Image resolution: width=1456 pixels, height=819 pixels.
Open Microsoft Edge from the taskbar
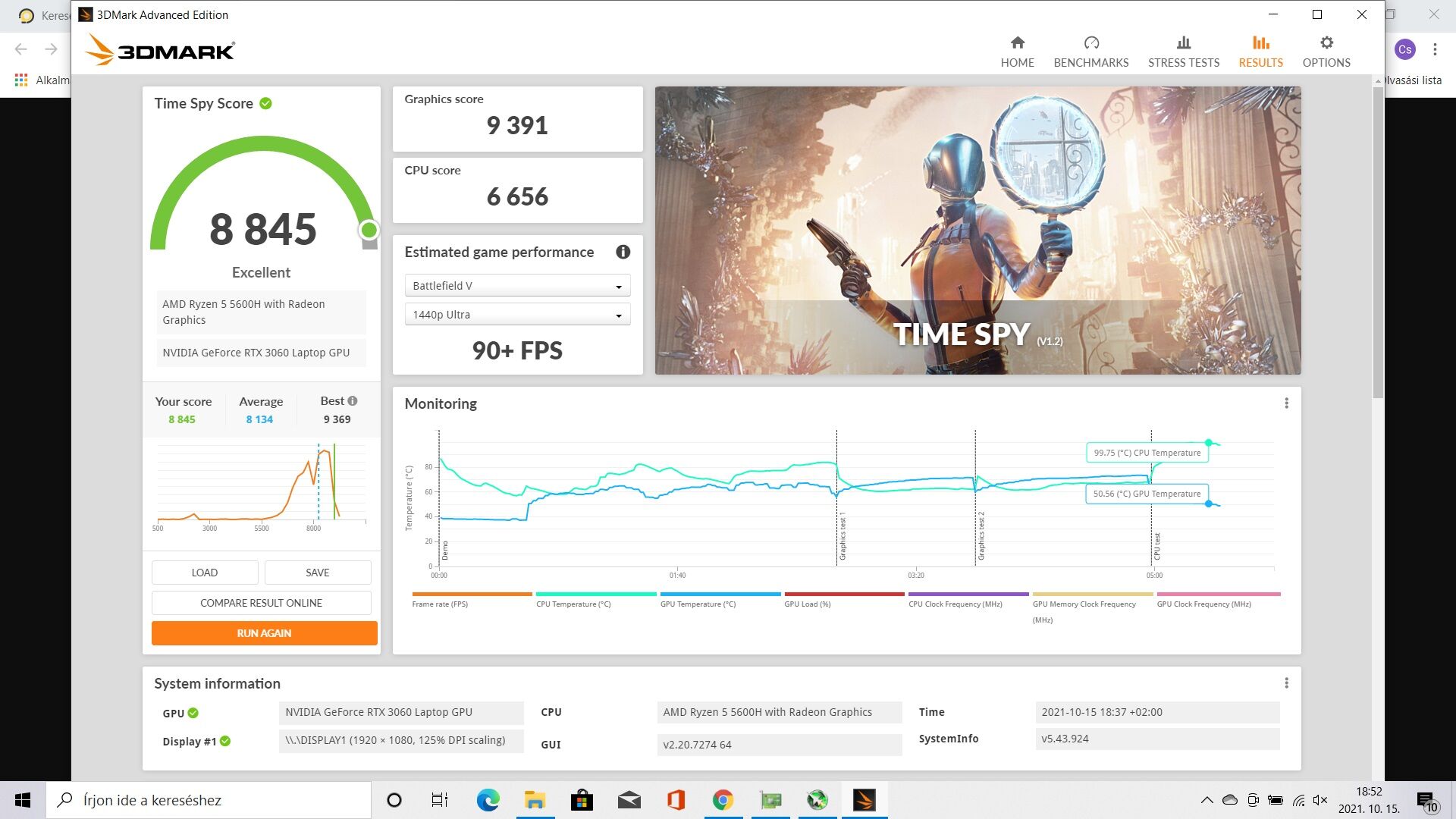click(488, 800)
